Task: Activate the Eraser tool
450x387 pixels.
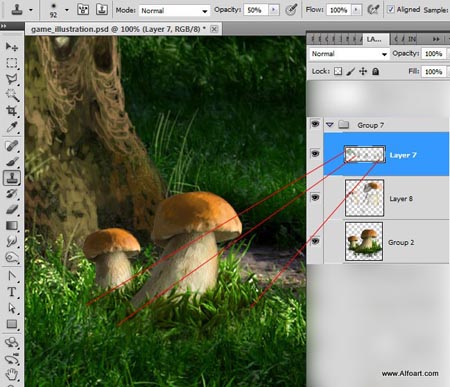Action: click(12, 210)
